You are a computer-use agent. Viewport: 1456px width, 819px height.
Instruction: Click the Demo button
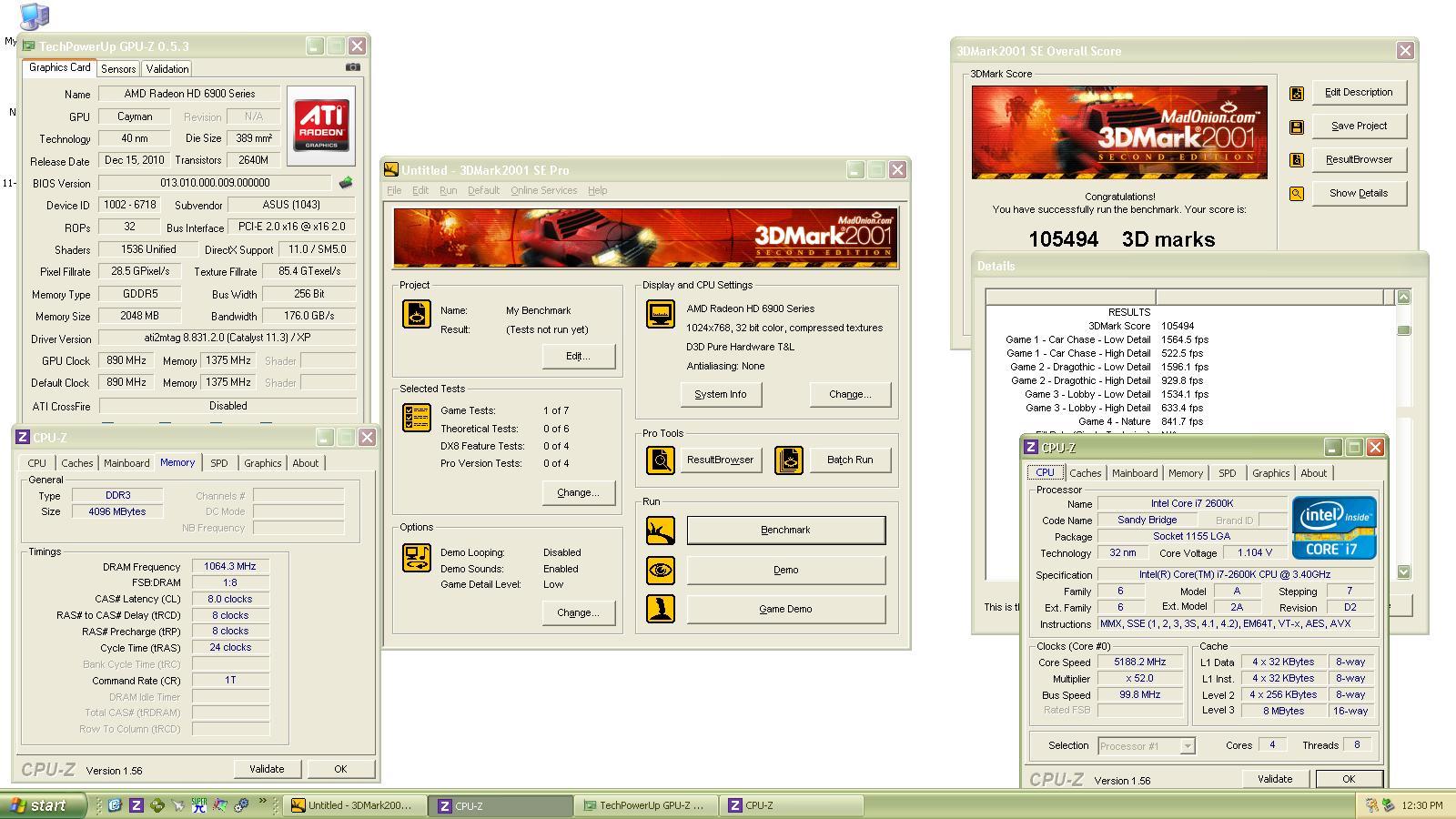pyautogui.click(x=786, y=571)
